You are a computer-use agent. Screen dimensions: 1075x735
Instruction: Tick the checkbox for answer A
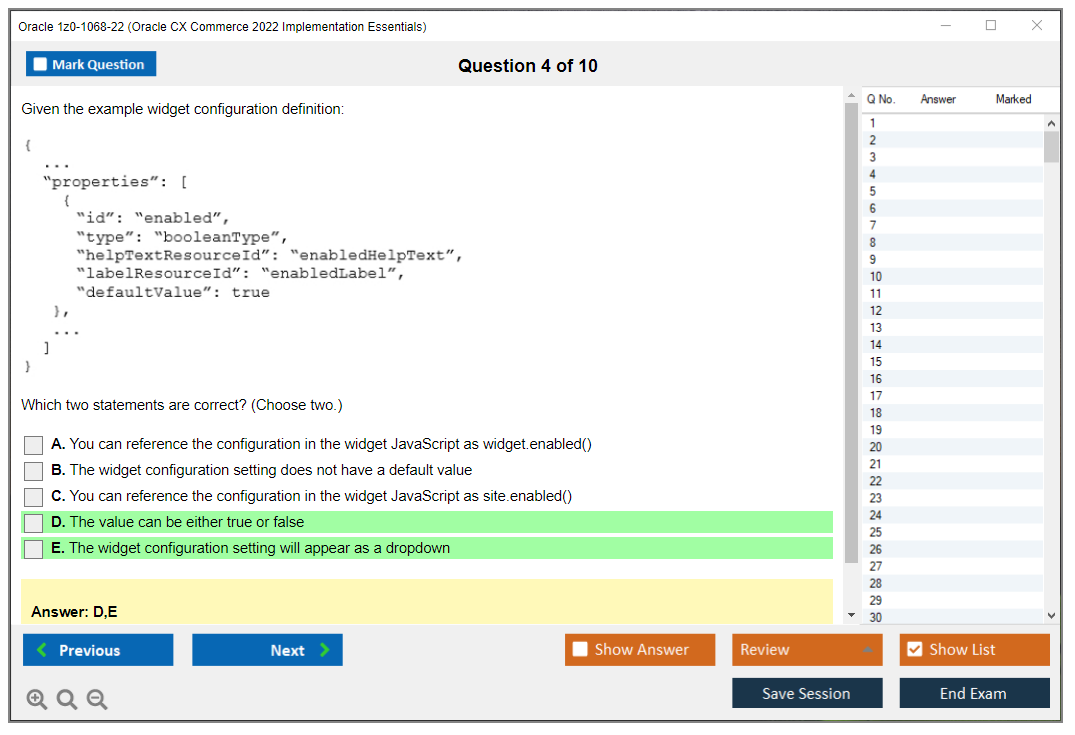pyautogui.click(x=34, y=445)
